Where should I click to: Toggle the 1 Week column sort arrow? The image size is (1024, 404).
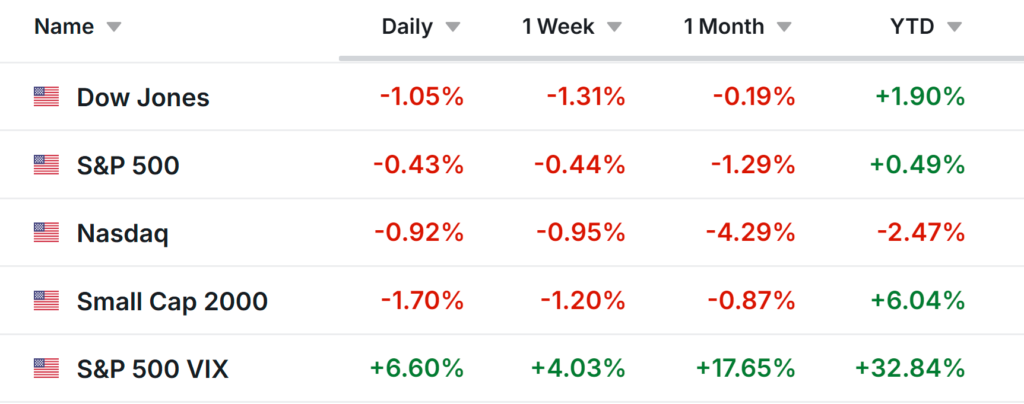pyautogui.click(x=614, y=27)
